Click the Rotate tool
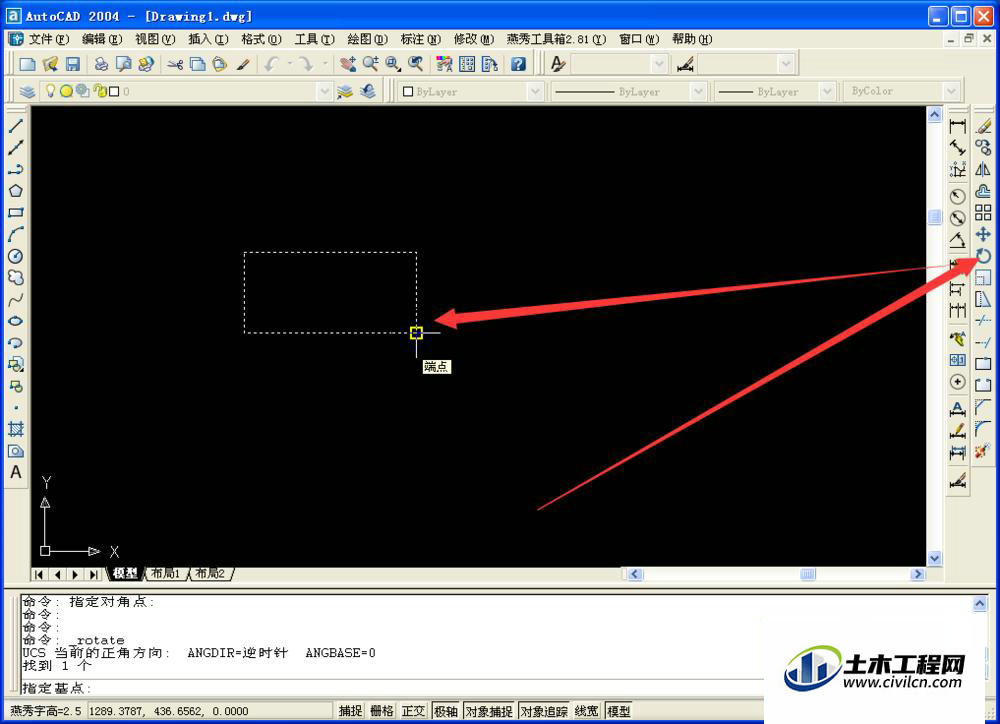The height and width of the screenshot is (724, 1000). tap(983, 256)
